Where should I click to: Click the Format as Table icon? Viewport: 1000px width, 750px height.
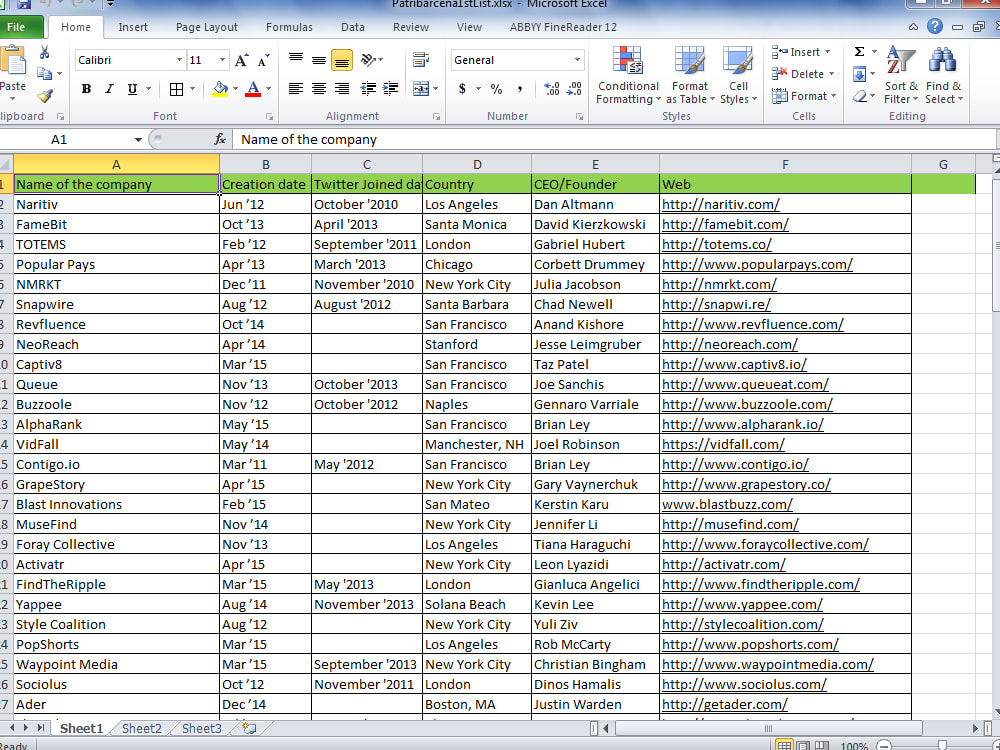pyautogui.click(x=689, y=75)
